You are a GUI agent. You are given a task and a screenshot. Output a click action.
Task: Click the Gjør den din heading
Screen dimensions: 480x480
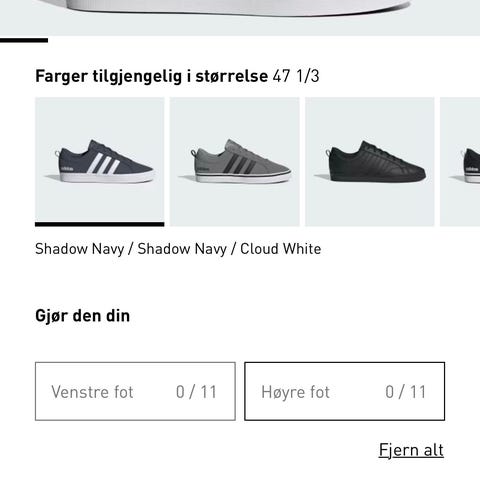(82, 316)
